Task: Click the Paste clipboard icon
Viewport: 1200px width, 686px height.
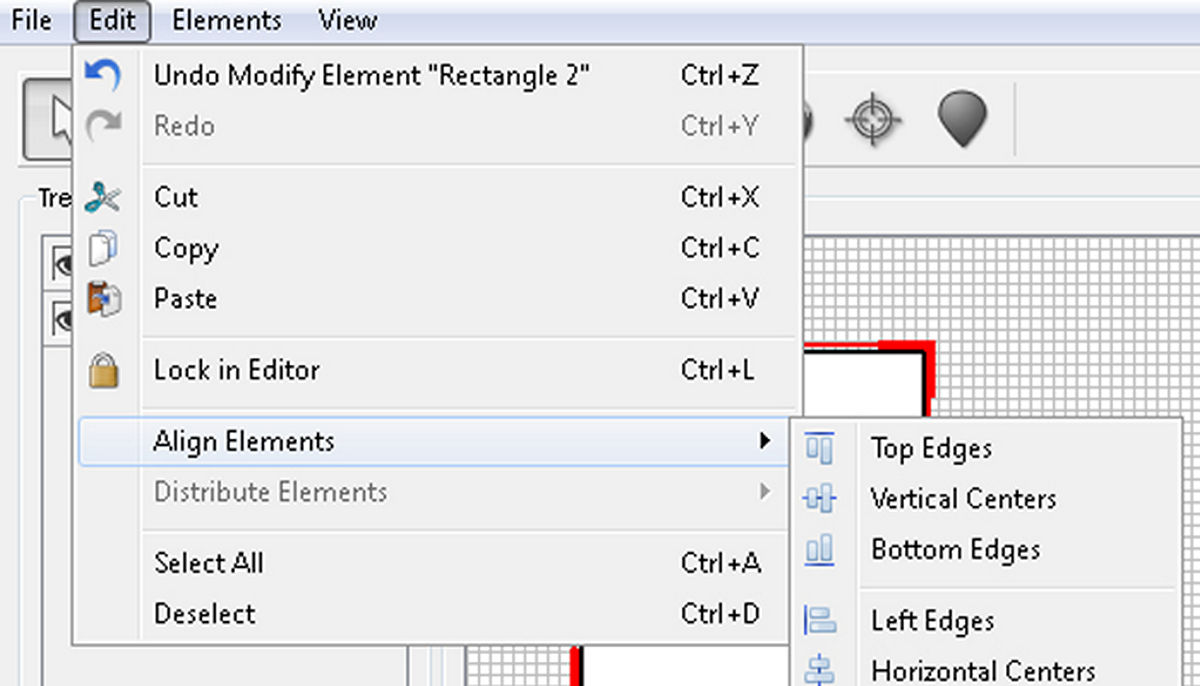Action: click(x=103, y=299)
